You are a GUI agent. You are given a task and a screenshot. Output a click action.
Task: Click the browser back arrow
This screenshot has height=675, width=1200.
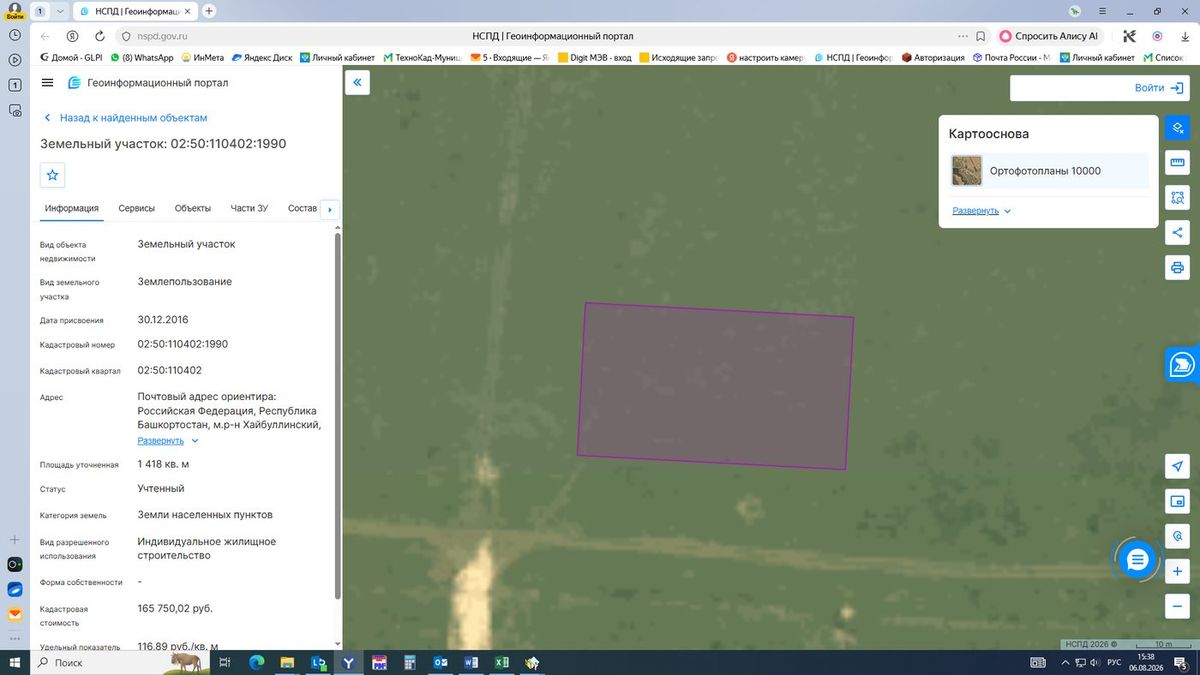tap(46, 35)
